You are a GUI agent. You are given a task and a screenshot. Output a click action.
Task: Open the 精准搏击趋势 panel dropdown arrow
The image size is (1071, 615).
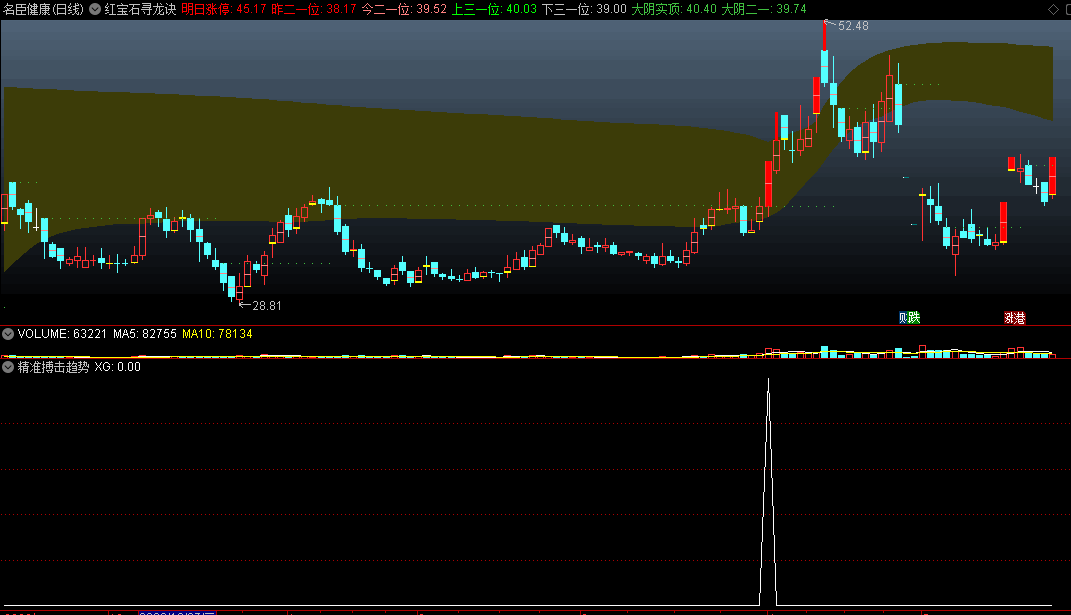pos(8,367)
